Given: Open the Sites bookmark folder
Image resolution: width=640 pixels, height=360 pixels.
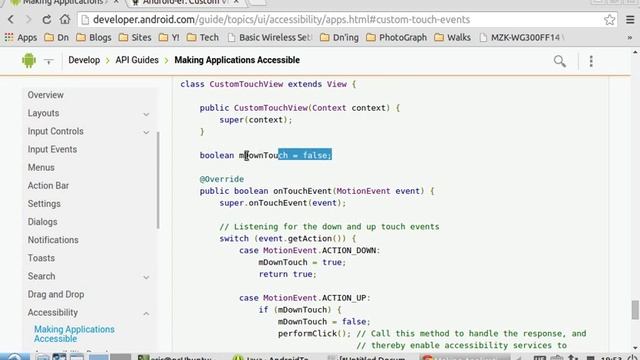Looking at the screenshot, I should point(135,38).
